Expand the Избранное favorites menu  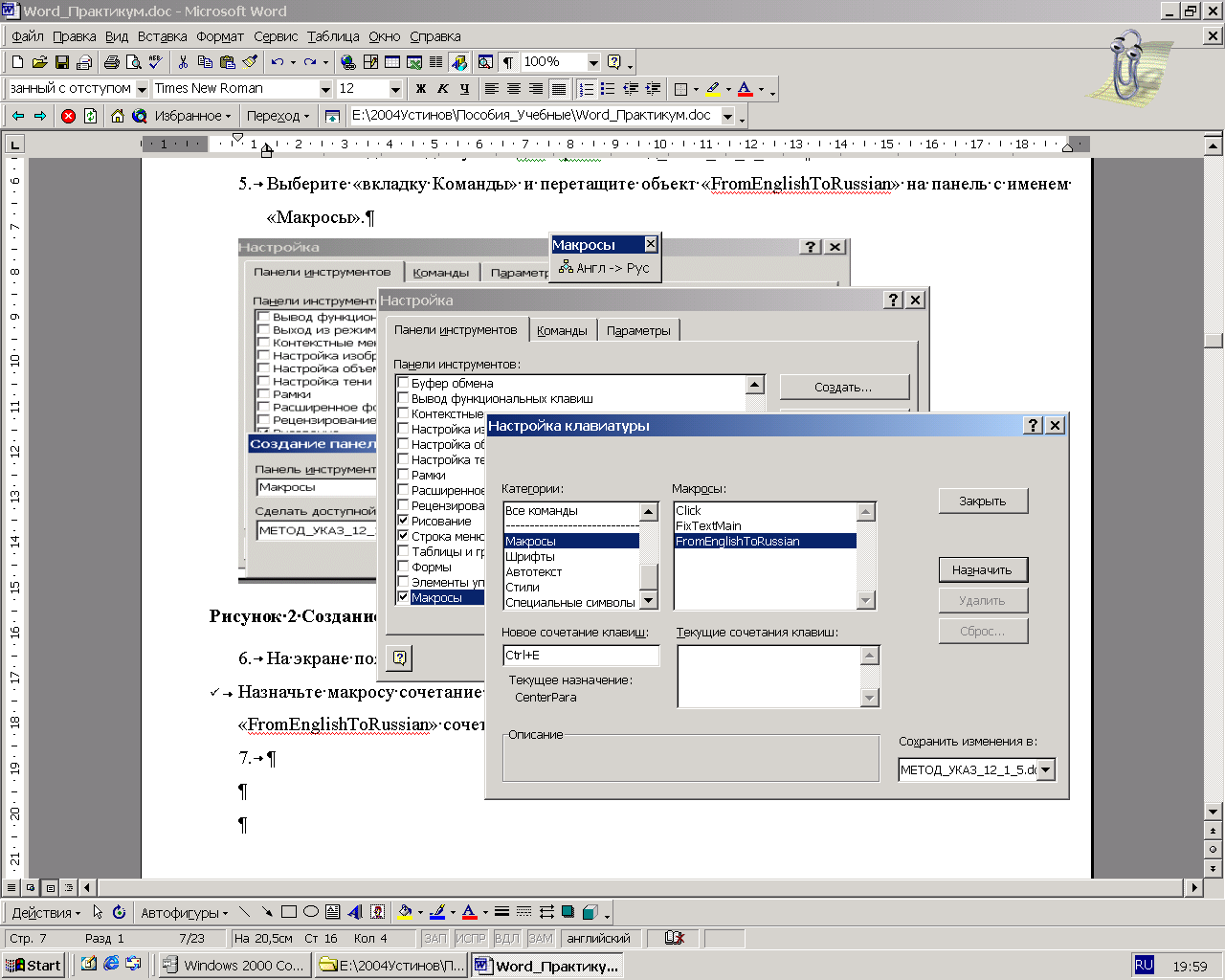pyautogui.click(x=193, y=116)
